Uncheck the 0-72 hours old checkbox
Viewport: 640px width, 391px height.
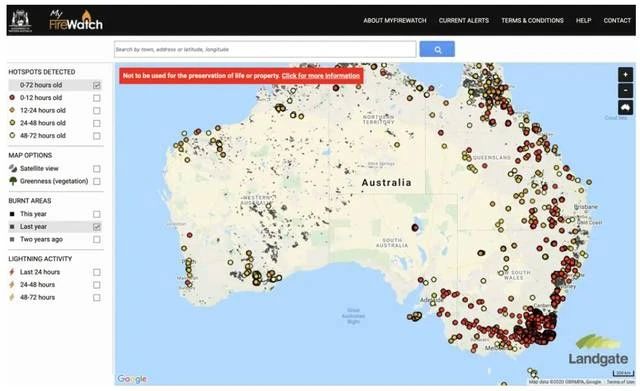tap(97, 85)
